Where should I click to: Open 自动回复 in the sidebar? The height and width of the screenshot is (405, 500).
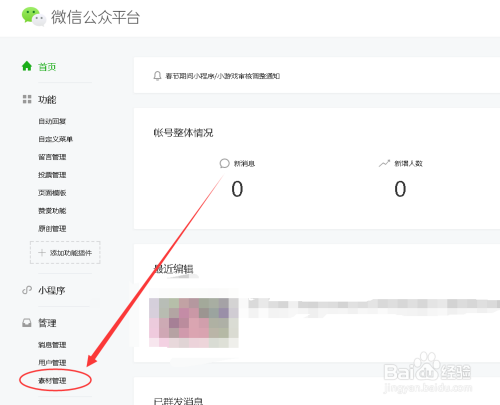tap(52, 121)
